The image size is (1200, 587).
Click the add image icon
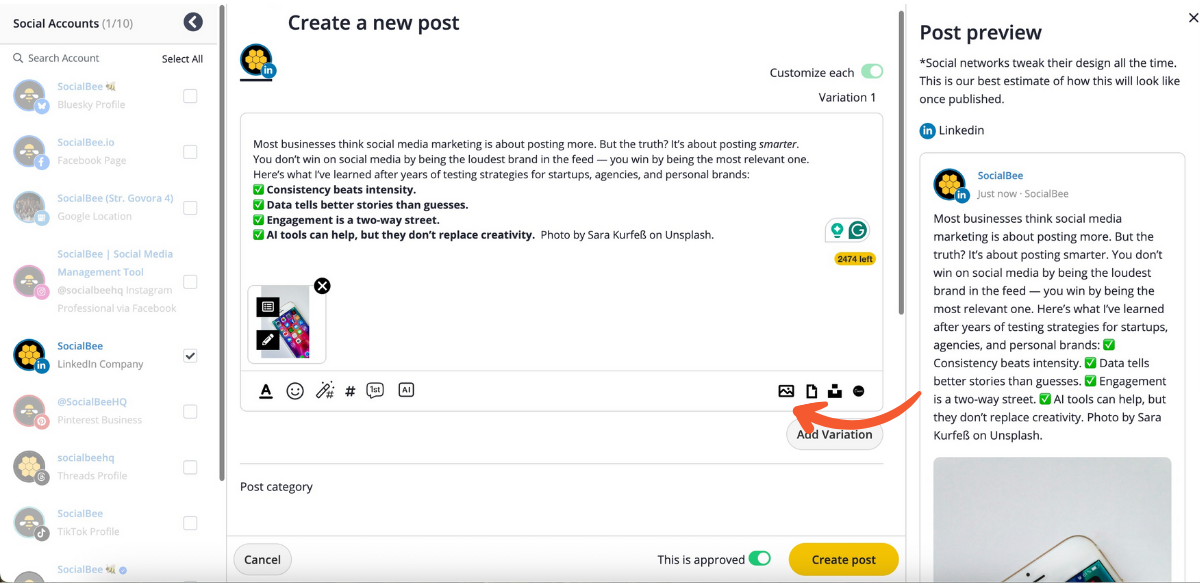(x=786, y=391)
